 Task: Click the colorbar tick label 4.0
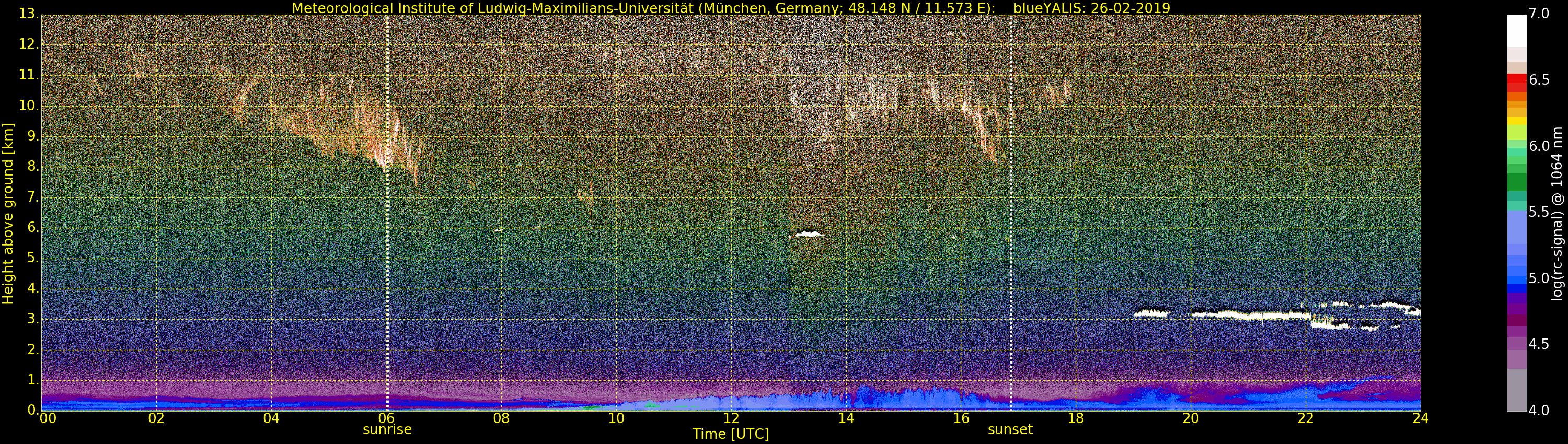(x=1539, y=411)
